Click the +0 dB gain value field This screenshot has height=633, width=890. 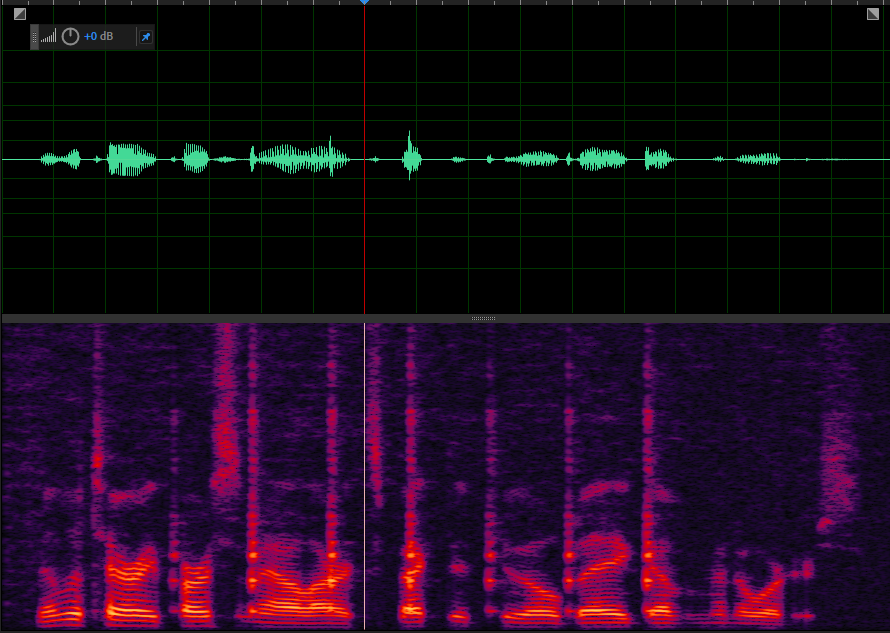pyautogui.click(x=98, y=37)
